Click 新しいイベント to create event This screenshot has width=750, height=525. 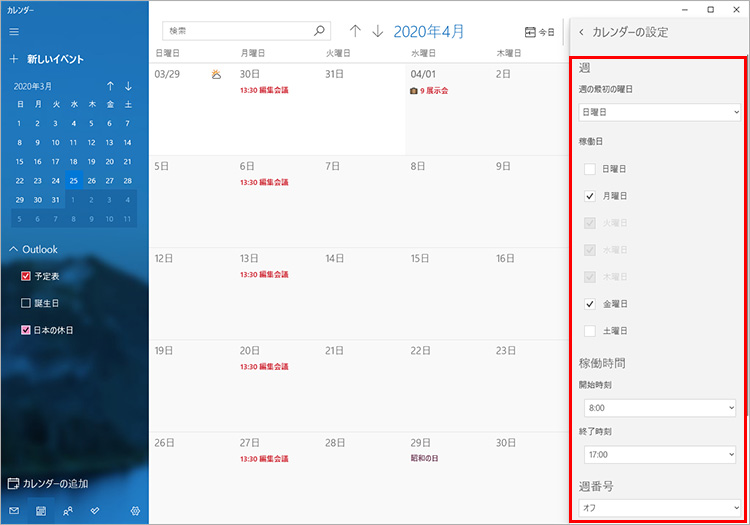pos(55,59)
